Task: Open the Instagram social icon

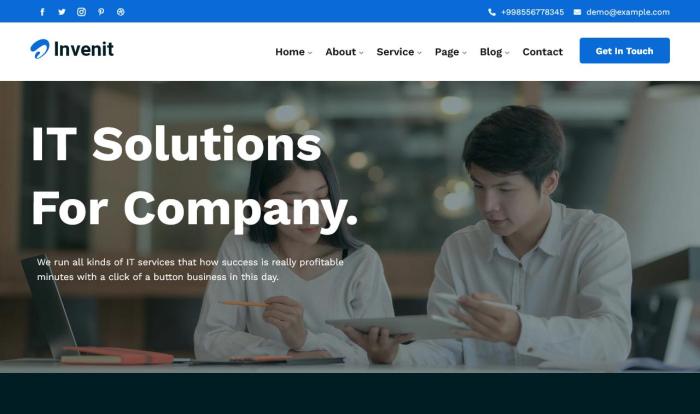Action: click(x=81, y=12)
